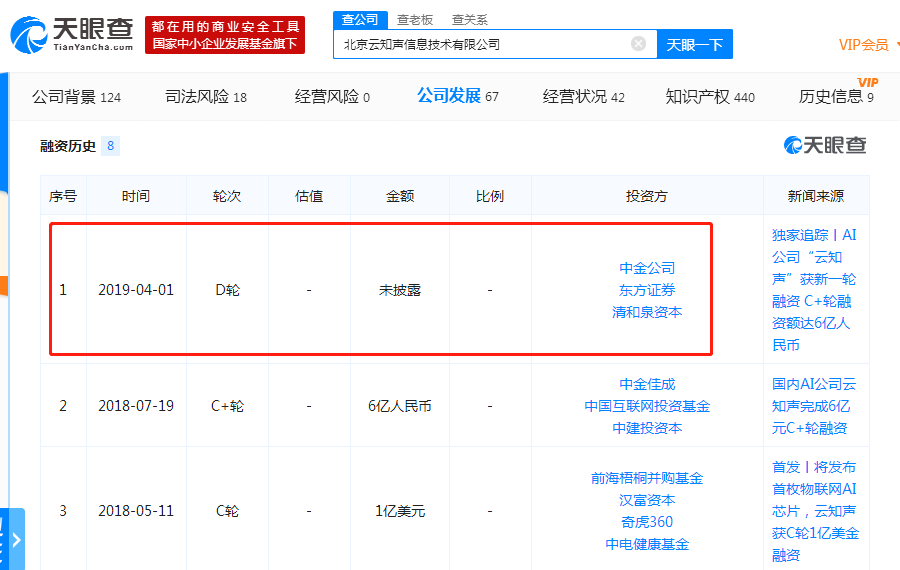Open investor link 清和泉资本
Image resolution: width=900 pixels, height=570 pixels.
click(647, 312)
